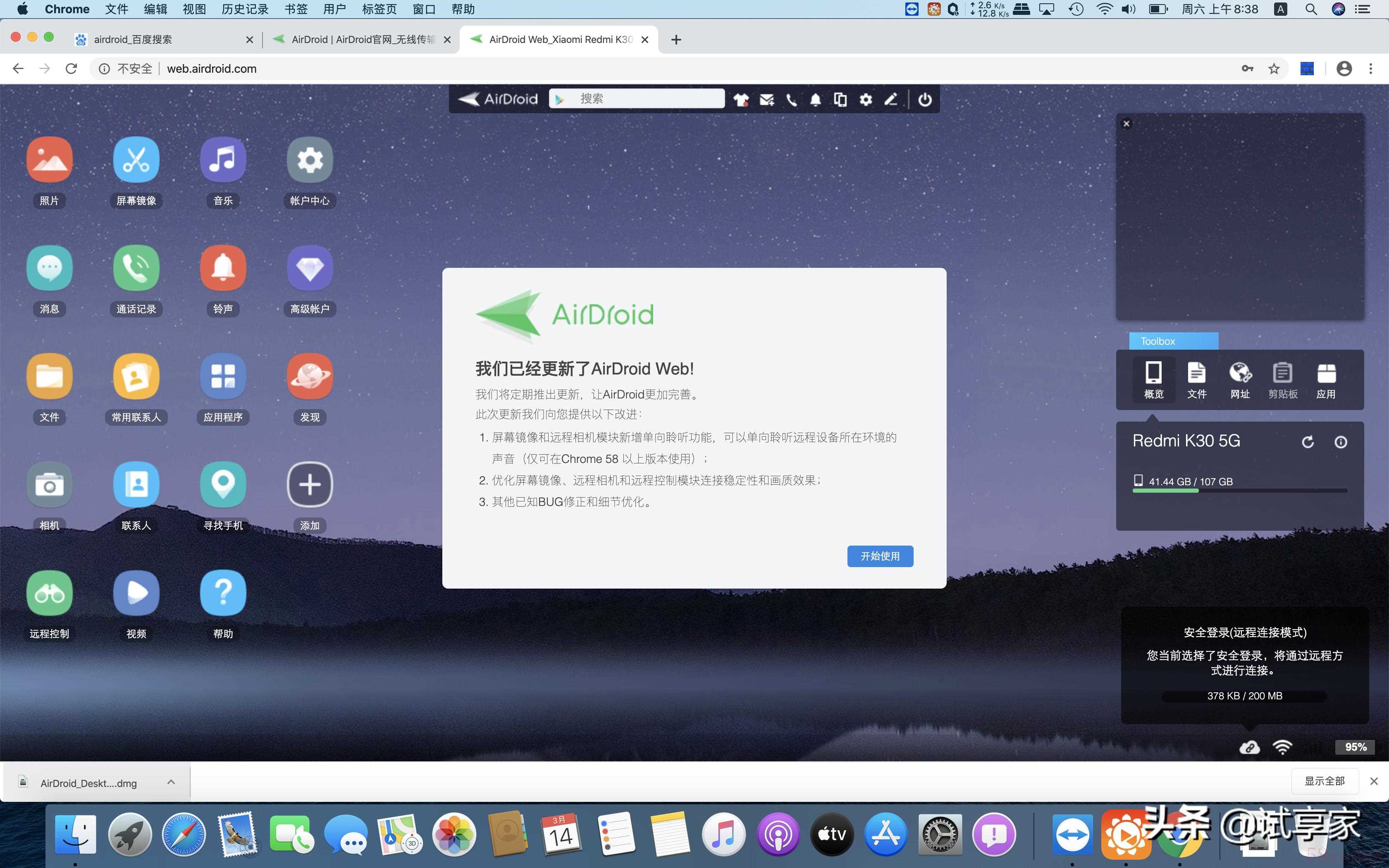
Task: Click the 不安全 site info indicator
Action: [x=126, y=68]
